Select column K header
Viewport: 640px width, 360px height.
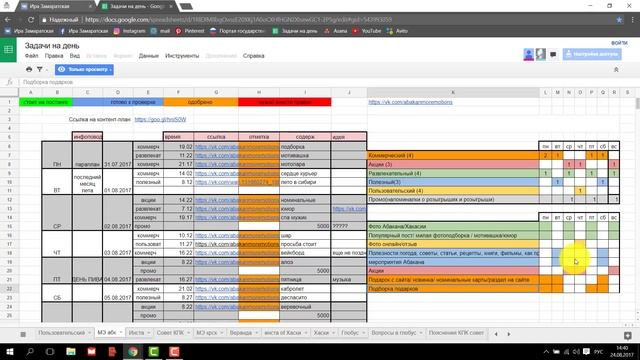pos(453,93)
